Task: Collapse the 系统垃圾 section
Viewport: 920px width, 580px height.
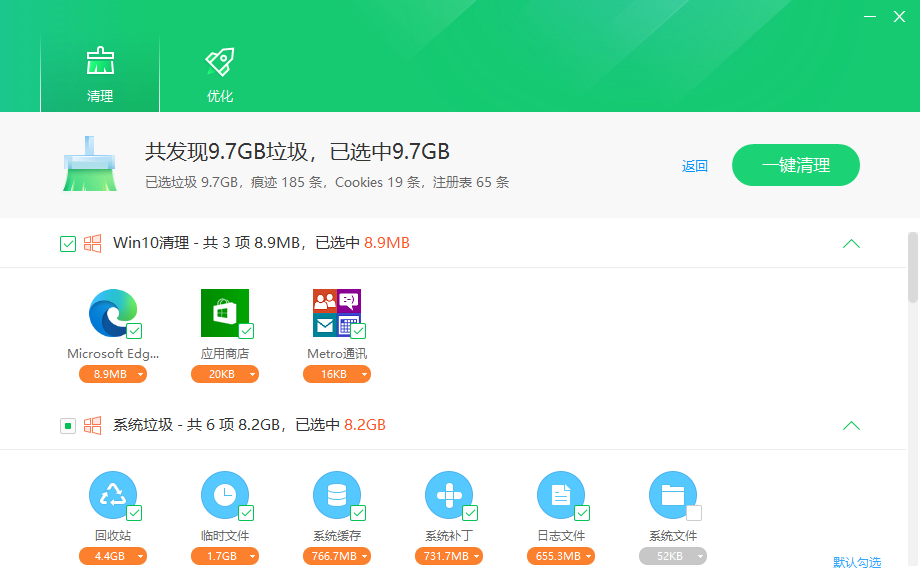Action: click(x=851, y=426)
